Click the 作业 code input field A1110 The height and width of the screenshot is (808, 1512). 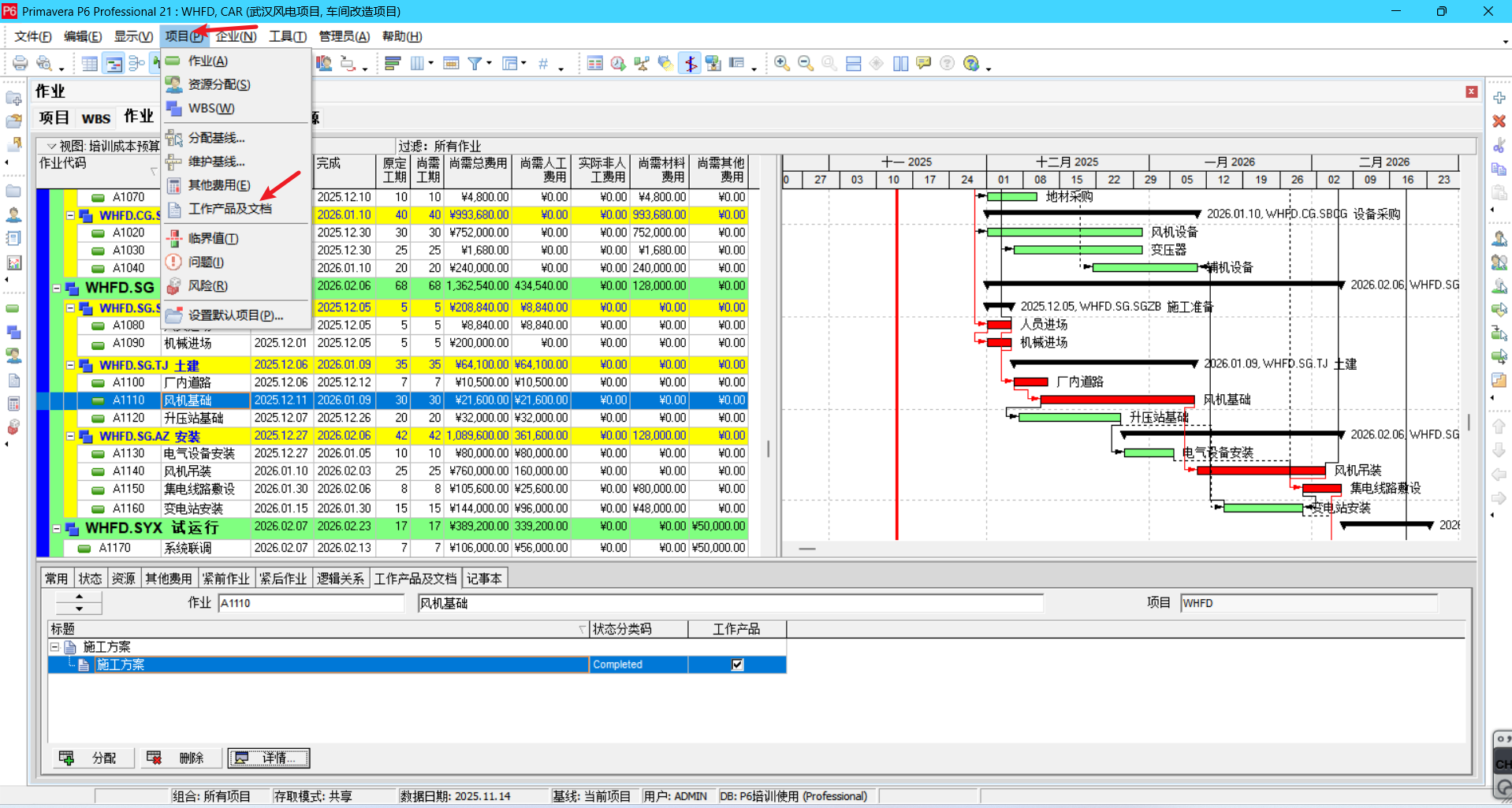click(x=311, y=603)
